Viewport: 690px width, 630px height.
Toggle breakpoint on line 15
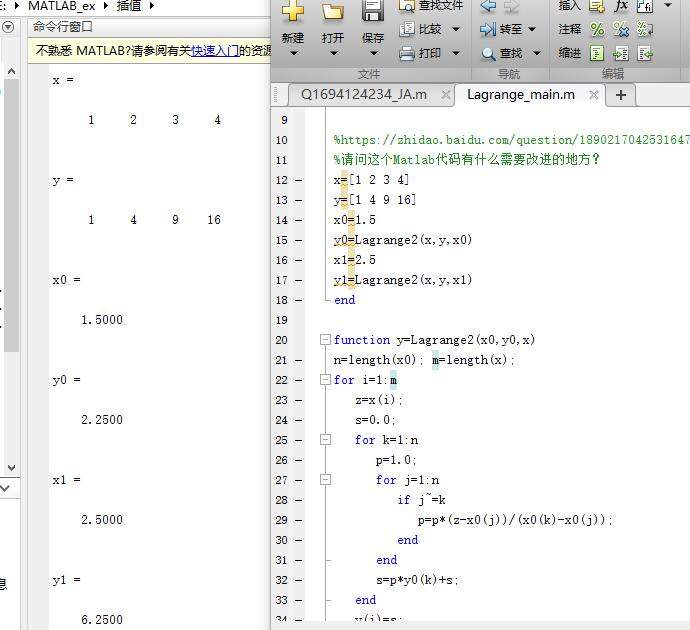[x=299, y=240]
